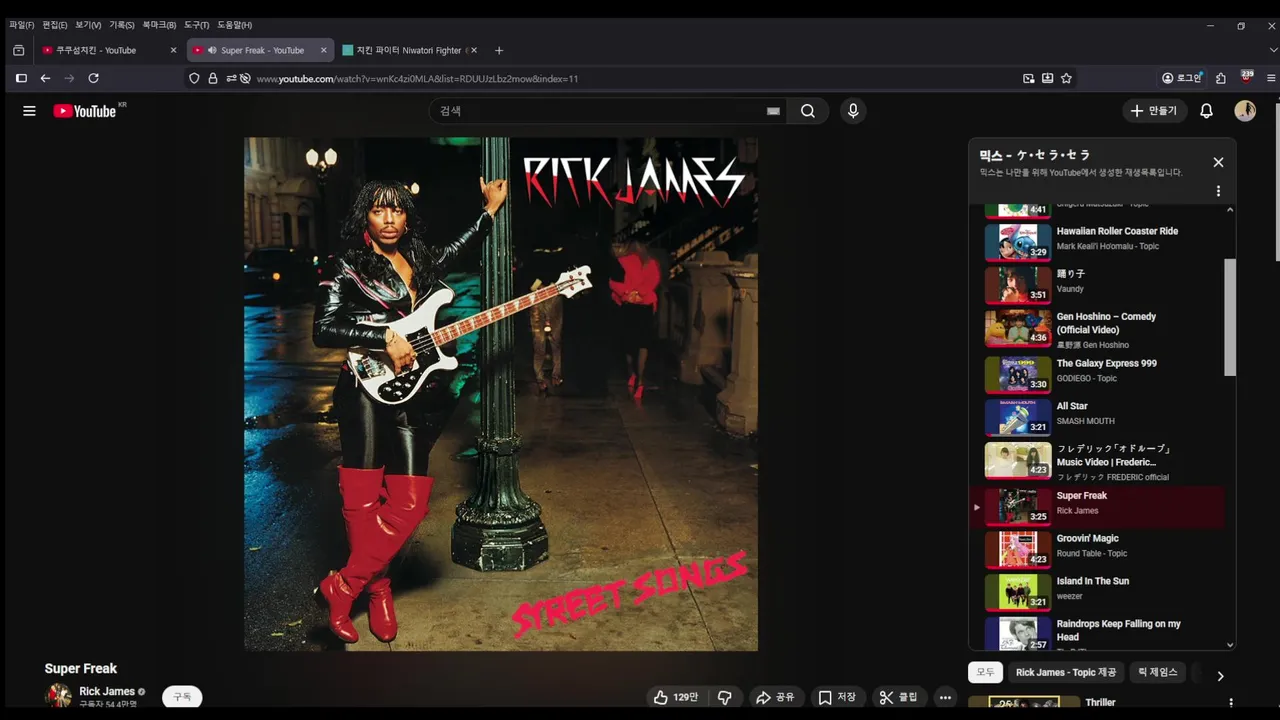Create a clip with 클립
This screenshot has height=720, width=1280.
[898, 697]
